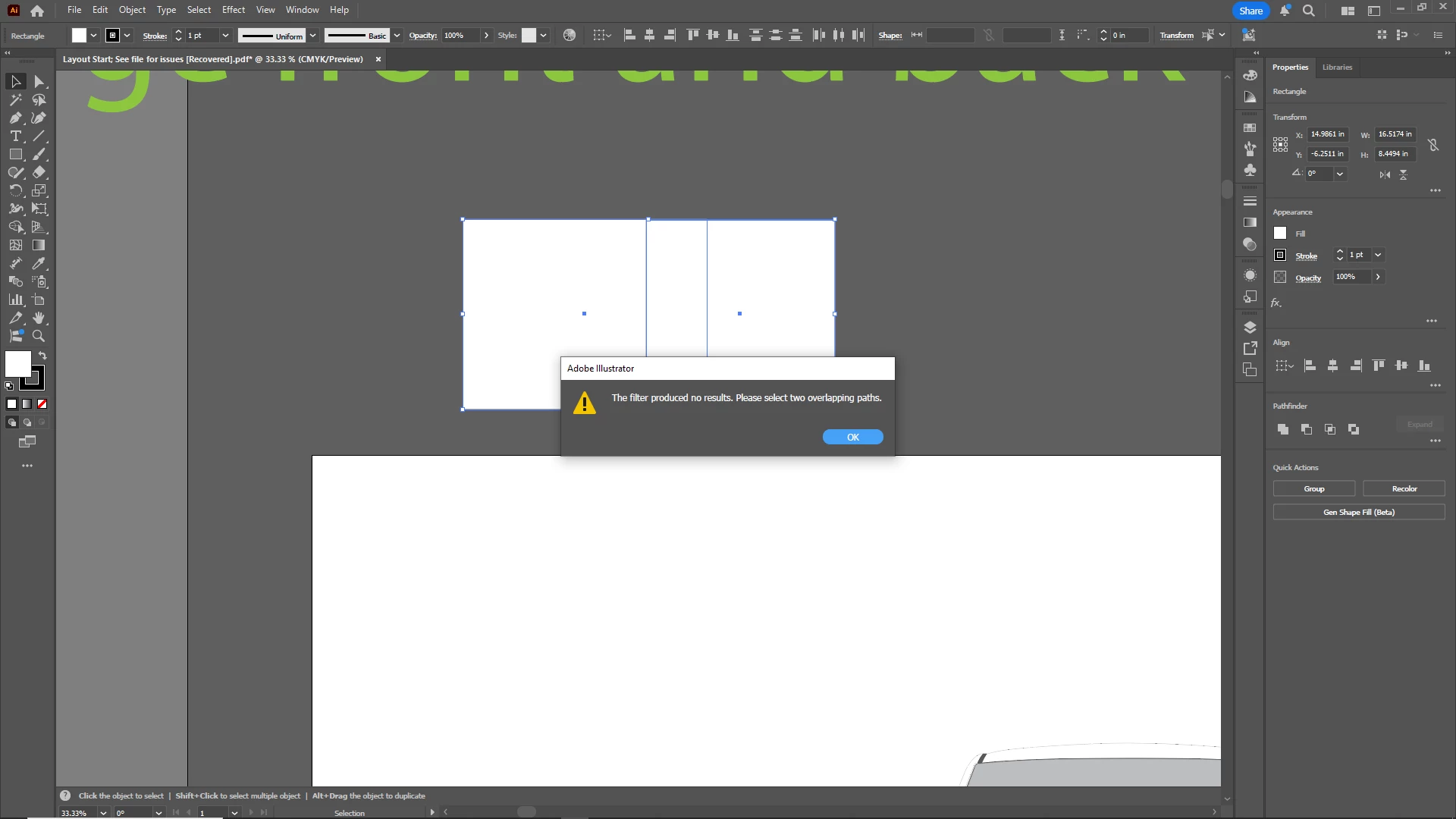The width and height of the screenshot is (1456, 819).
Task: Select the Eyedropper tool
Action: (x=39, y=263)
